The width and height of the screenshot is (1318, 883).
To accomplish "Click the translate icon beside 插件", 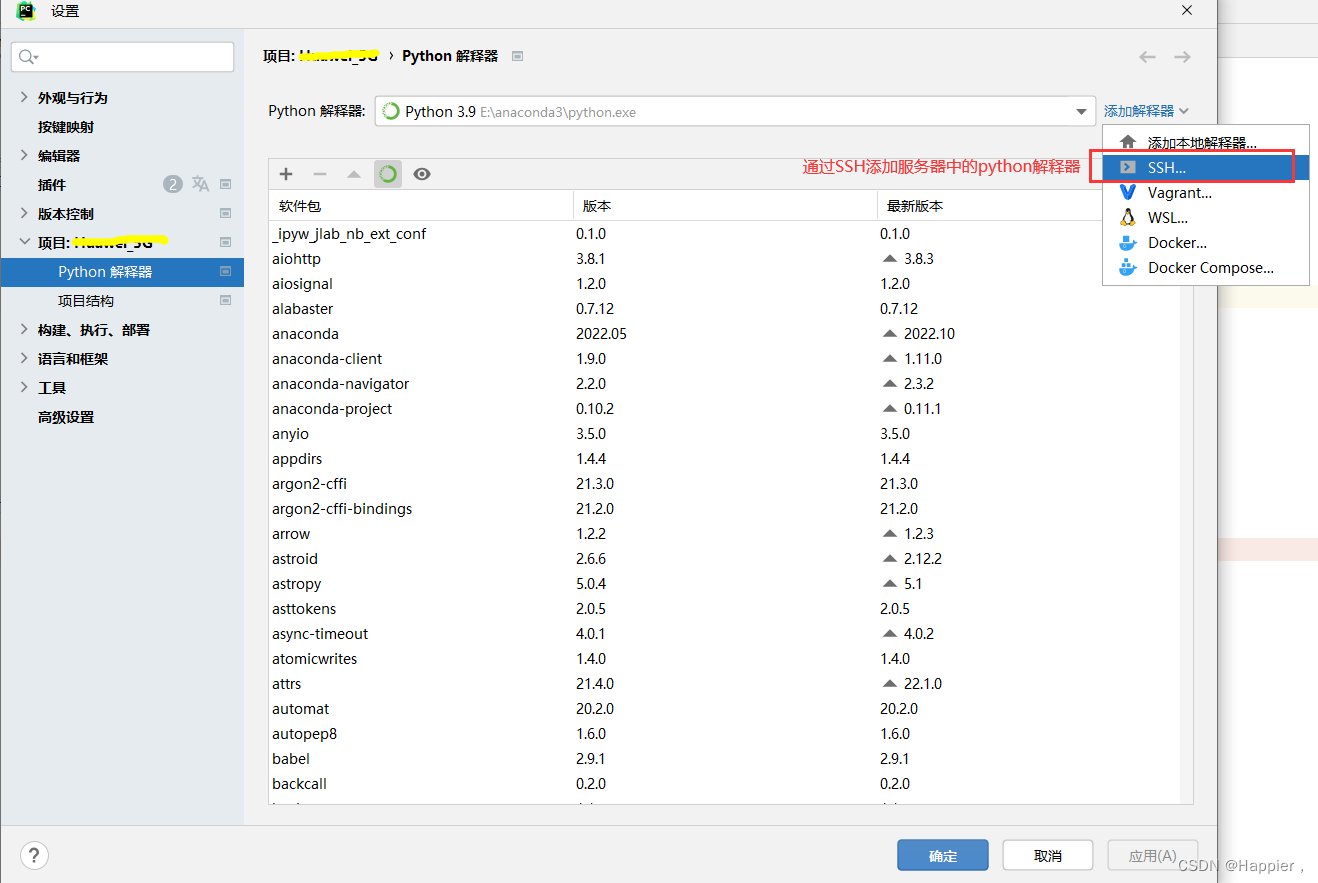I will pos(200,184).
